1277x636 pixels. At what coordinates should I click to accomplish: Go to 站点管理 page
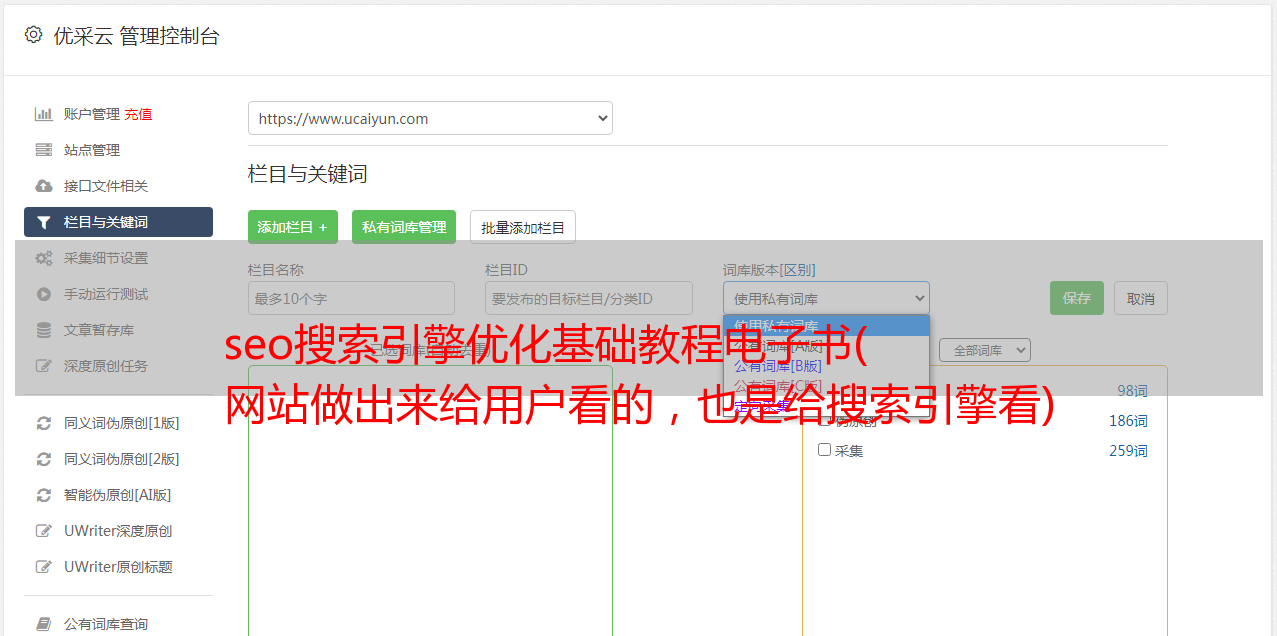[x=92, y=150]
